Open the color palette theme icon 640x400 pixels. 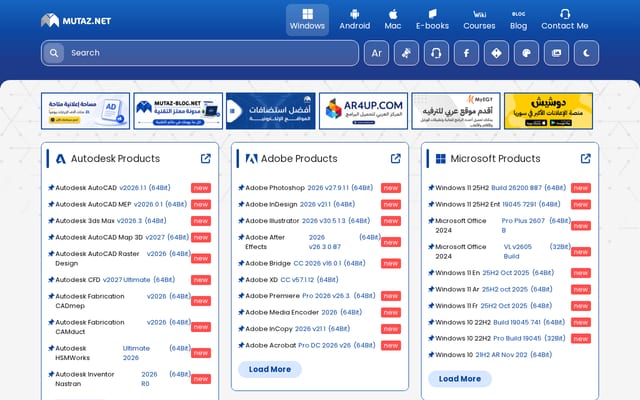(526, 53)
